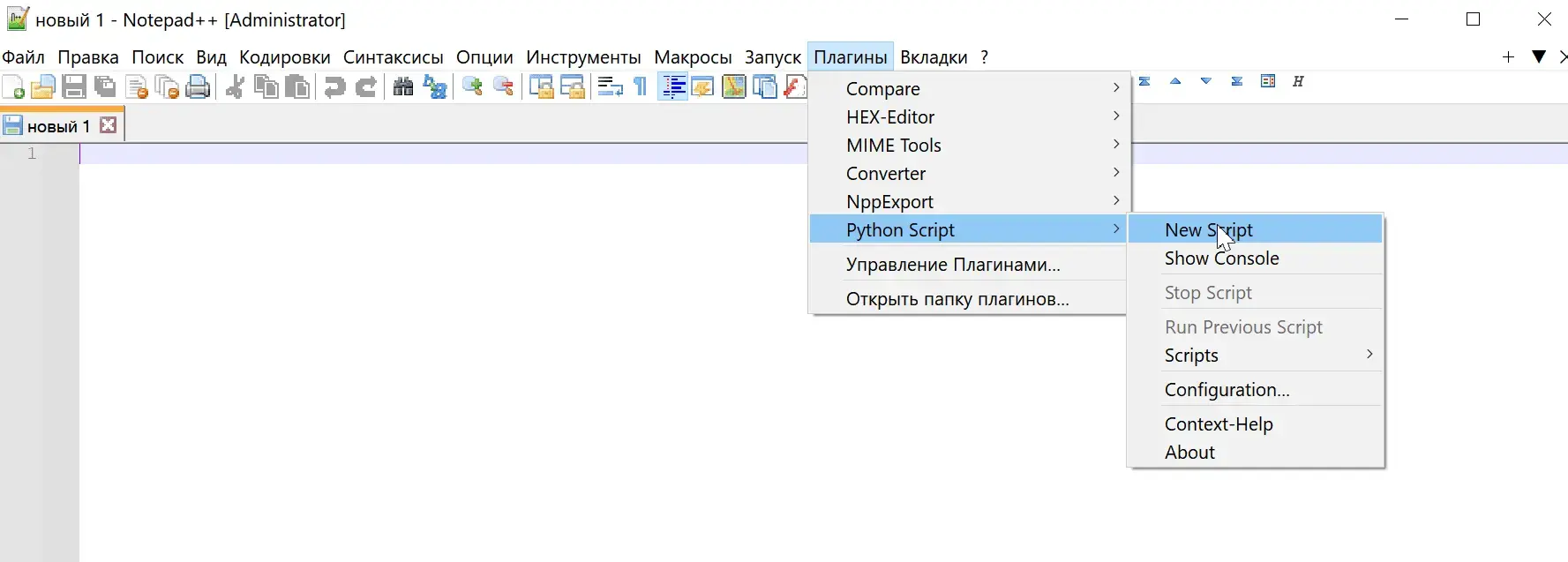The image size is (1568, 562).
Task: Click the Replace toolbar icon
Action: pos(435,86)
